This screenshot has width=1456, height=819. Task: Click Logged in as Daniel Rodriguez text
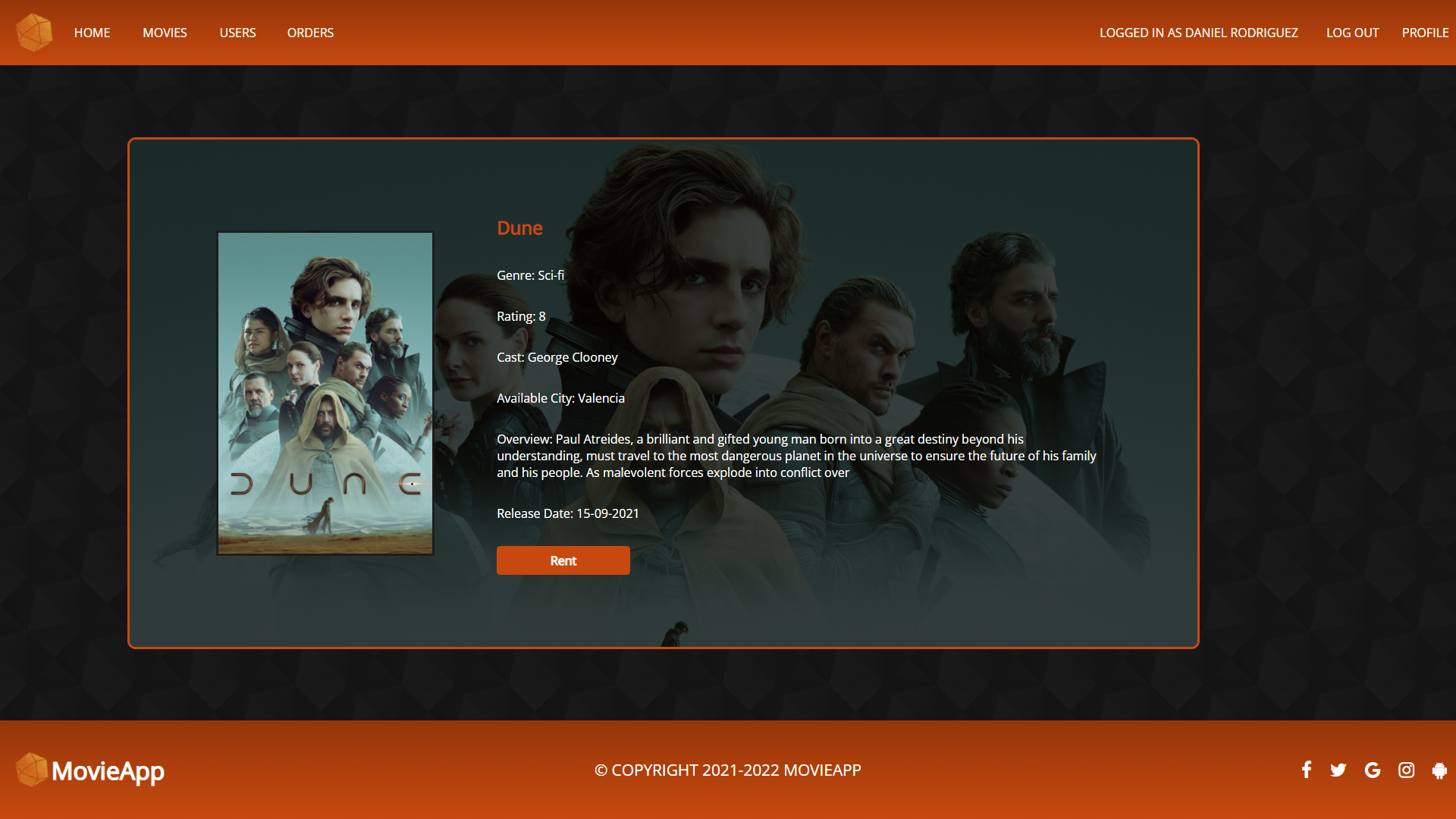(1198, 33)
